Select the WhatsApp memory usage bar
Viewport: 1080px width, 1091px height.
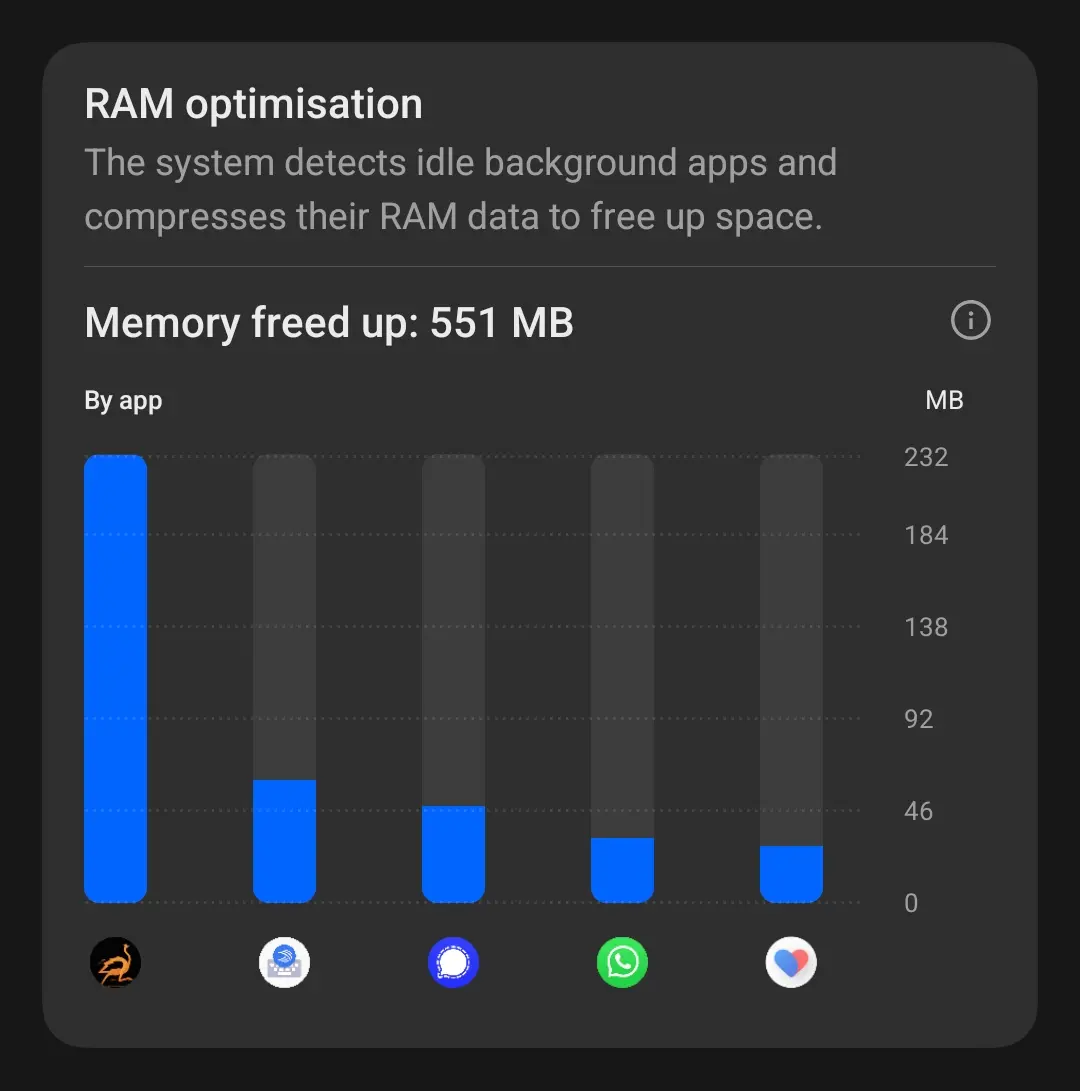pyautogui.click(x=622, y=869)
